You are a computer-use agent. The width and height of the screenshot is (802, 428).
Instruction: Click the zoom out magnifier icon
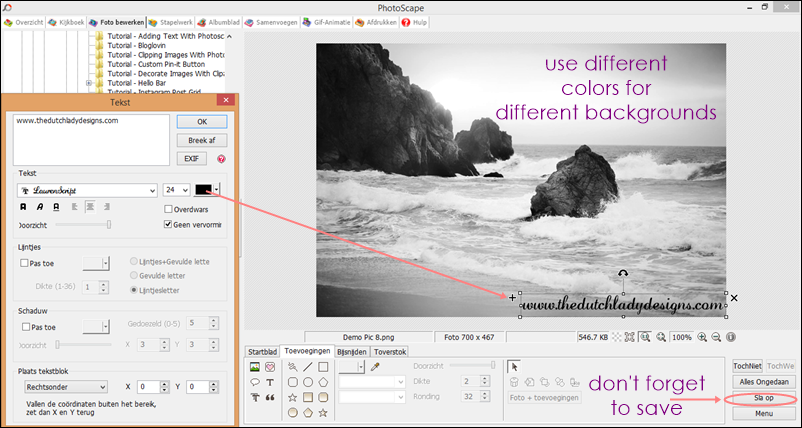pyautogui.click(x=716, y=337)
